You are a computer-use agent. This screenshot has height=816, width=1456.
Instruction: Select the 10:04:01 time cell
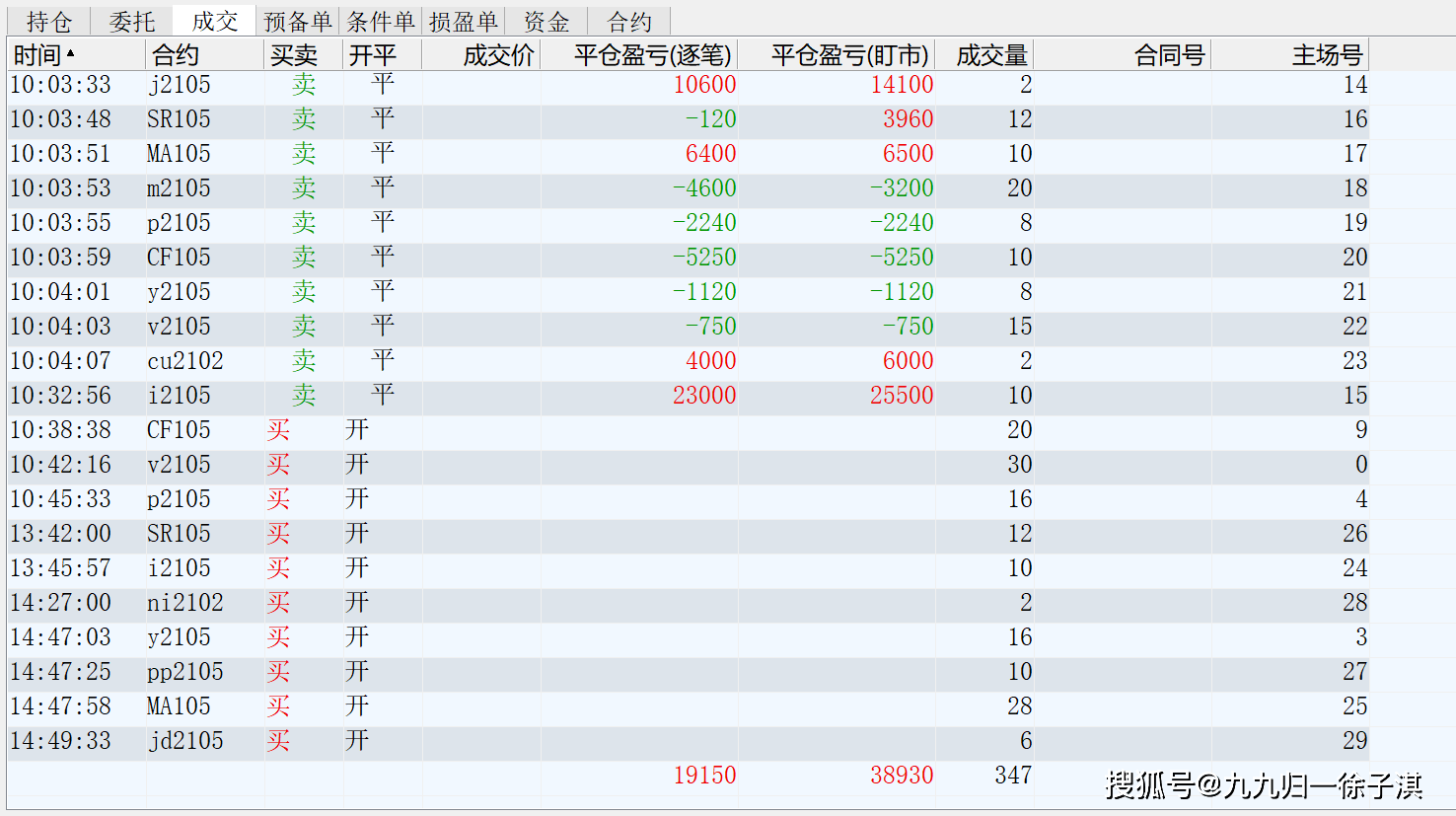click(x=60, y=292)
